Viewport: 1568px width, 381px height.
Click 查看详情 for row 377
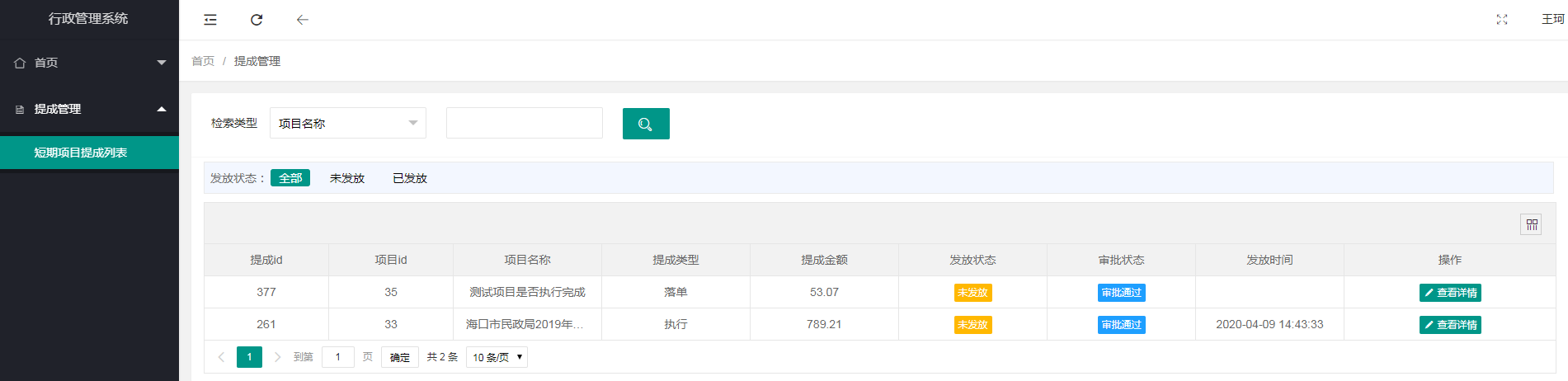pyautogui.click(x=1450, y=293)
